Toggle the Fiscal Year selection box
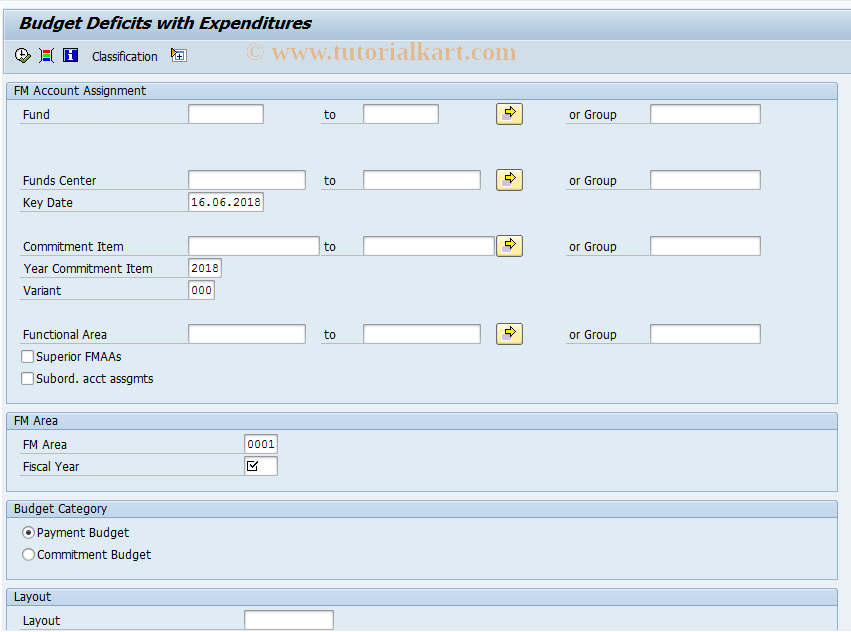The width and height of the screenshot is (851, 632). [x=260, y=465]
